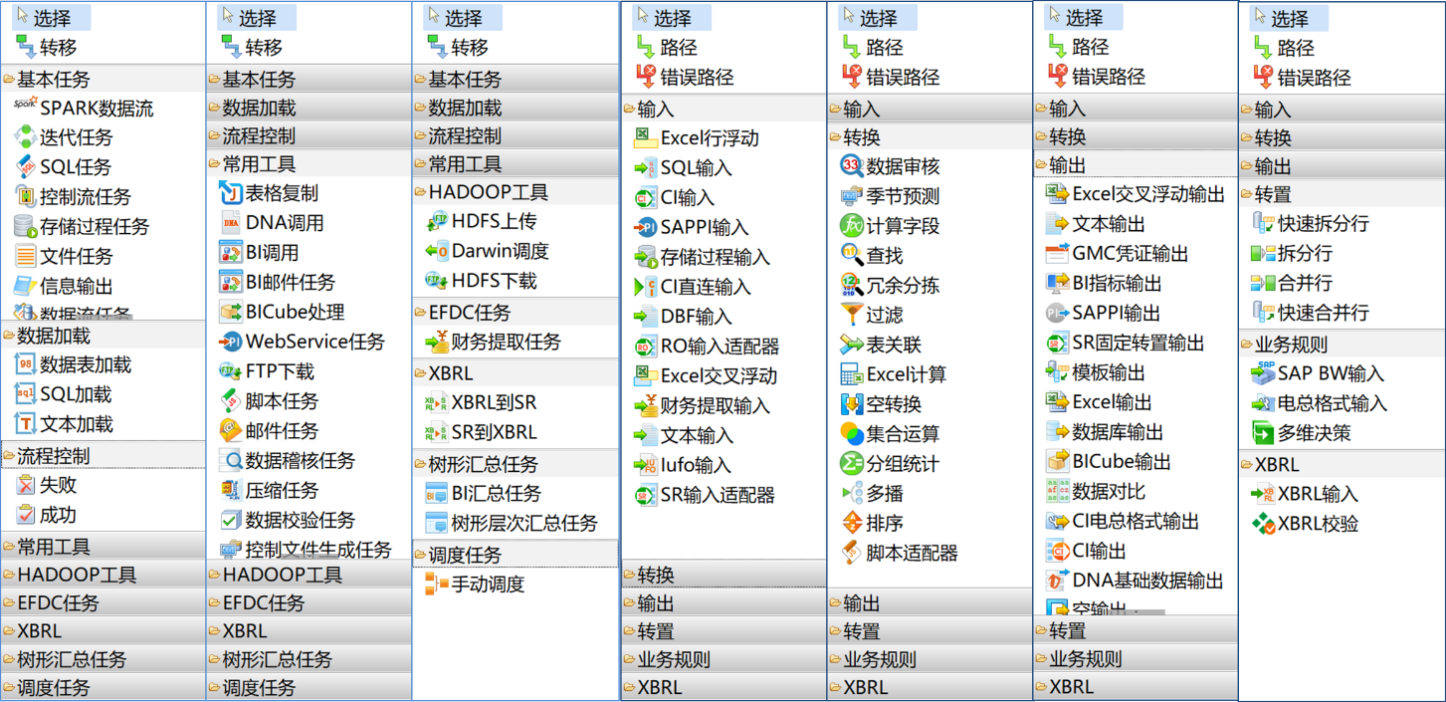Pick the 成功 flow-control icon
This screenshot has width=1446, height=702.
(25, 515)
